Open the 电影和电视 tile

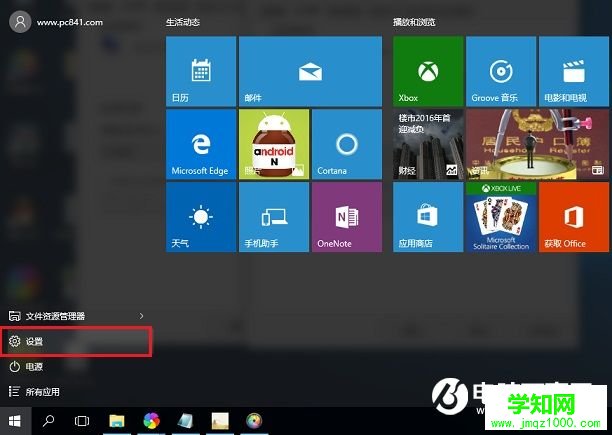(574, 71)
